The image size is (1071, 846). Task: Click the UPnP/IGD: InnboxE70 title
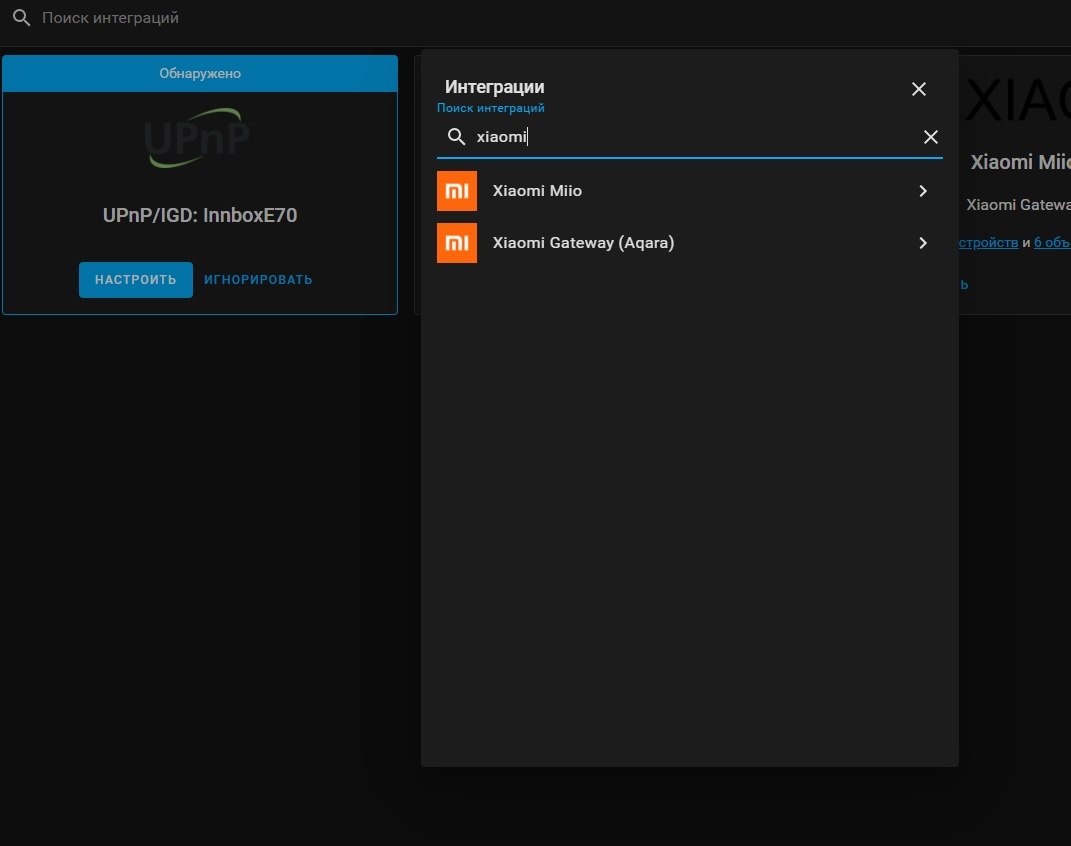[x=200, y=216]
